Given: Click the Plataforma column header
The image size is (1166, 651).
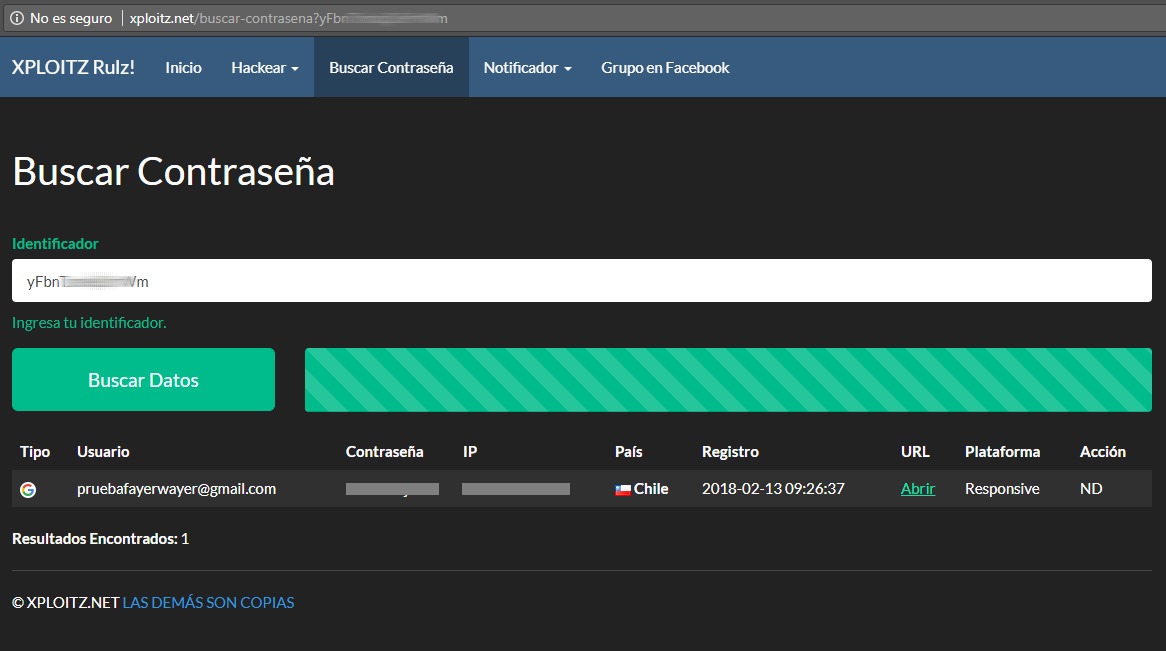Looking at the screenshot, I should [x=1002, y=452].
